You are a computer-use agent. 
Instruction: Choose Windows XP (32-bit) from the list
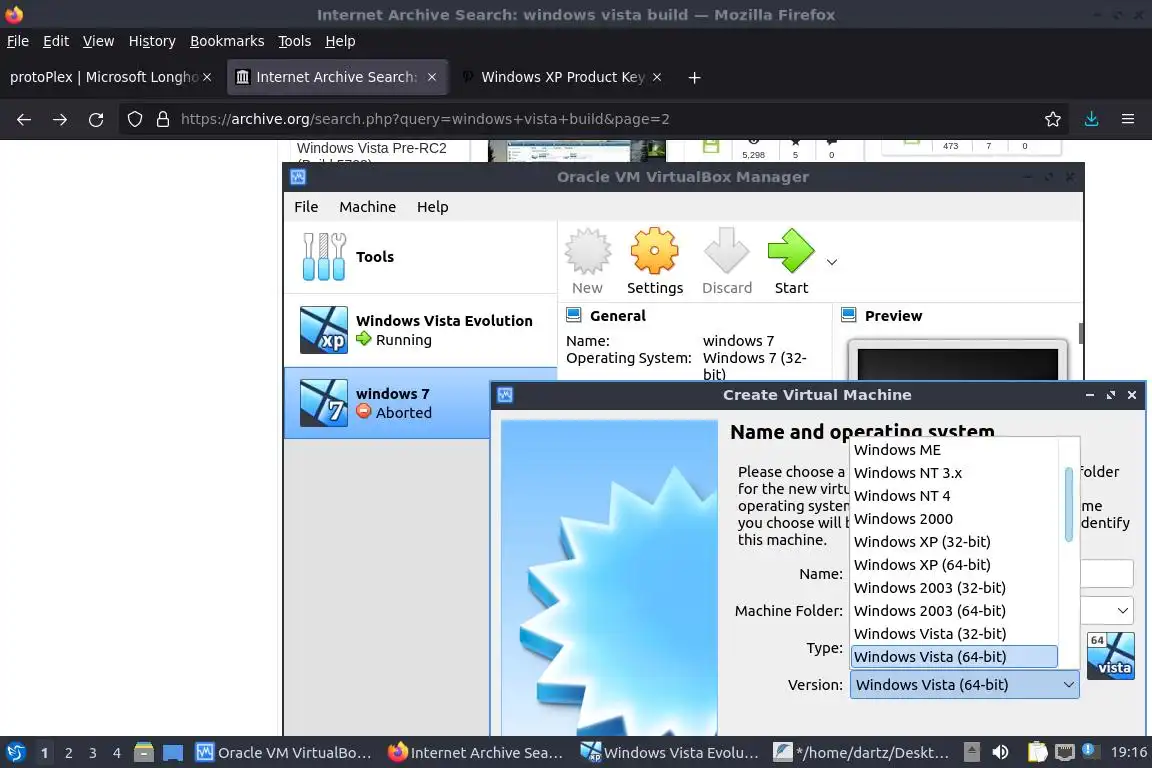point(954,542)
